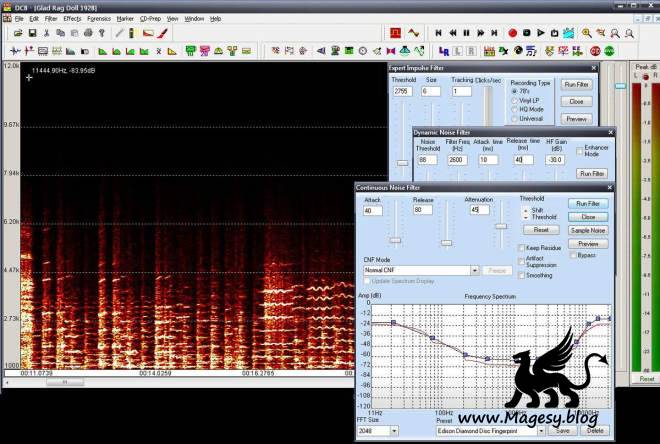Click the black eight-ball style icon

click(518, 51)
